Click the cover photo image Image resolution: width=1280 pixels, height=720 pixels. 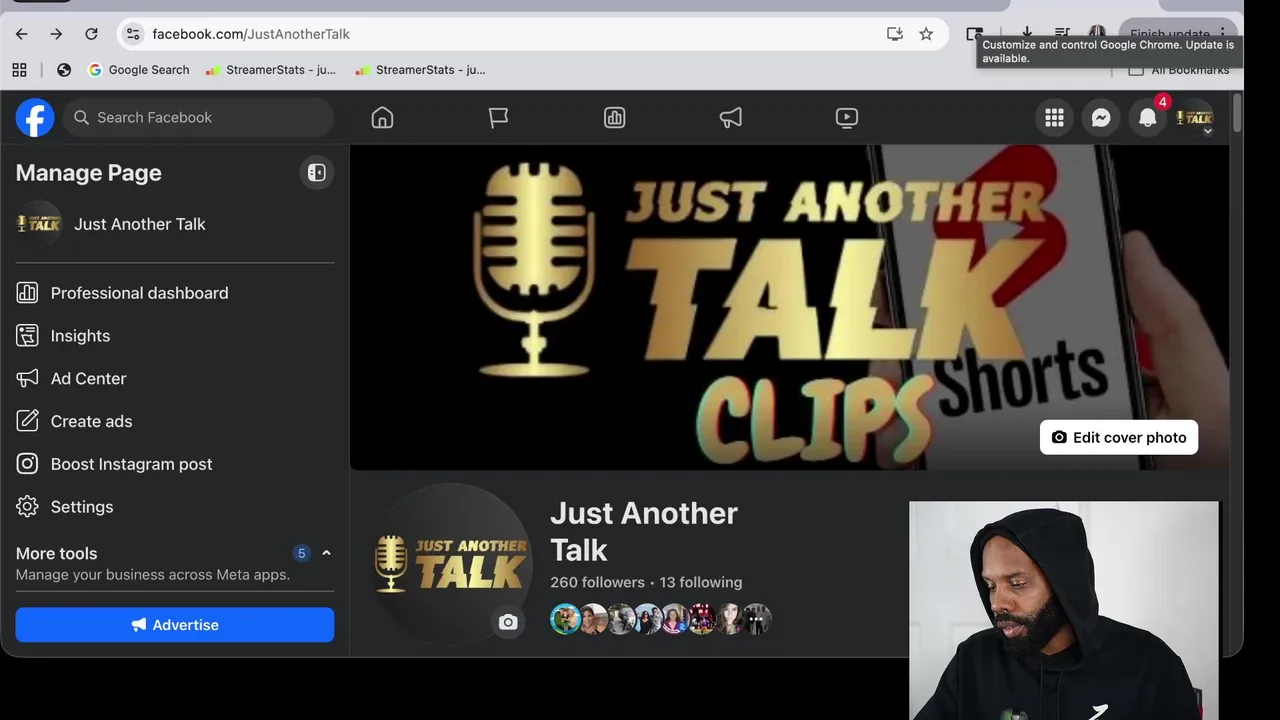789,307
